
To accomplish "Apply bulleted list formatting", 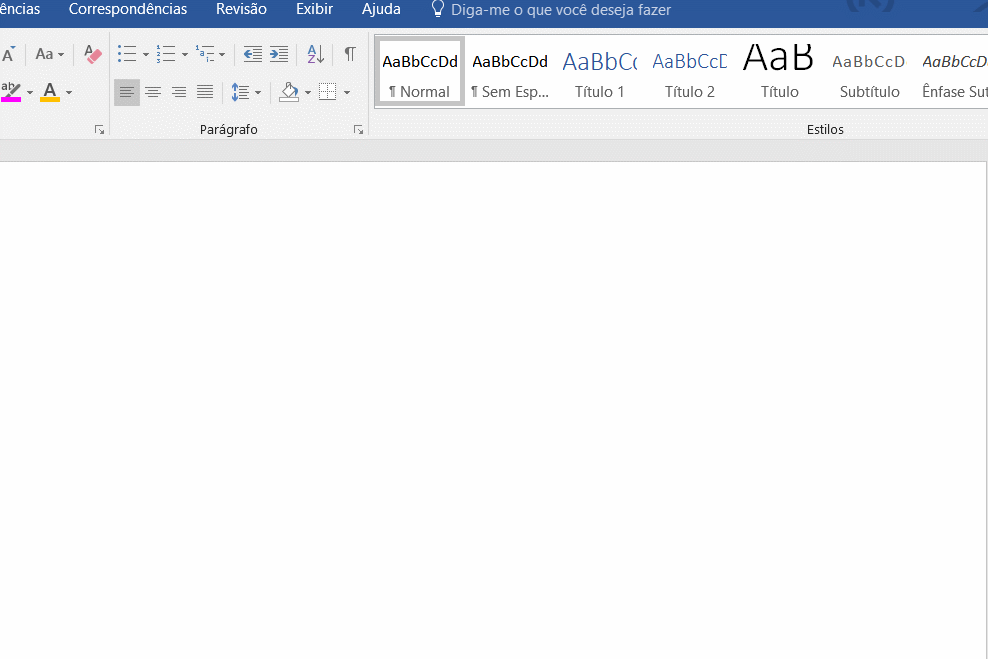I will [127, 54].
